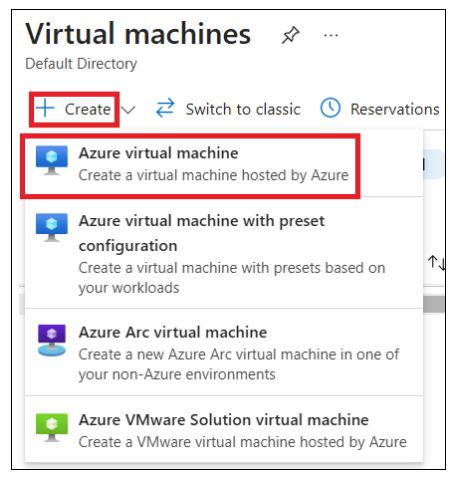Click the plus icon beside Create
Viewport: 456px width, 480px height.
tap(45, 108)
